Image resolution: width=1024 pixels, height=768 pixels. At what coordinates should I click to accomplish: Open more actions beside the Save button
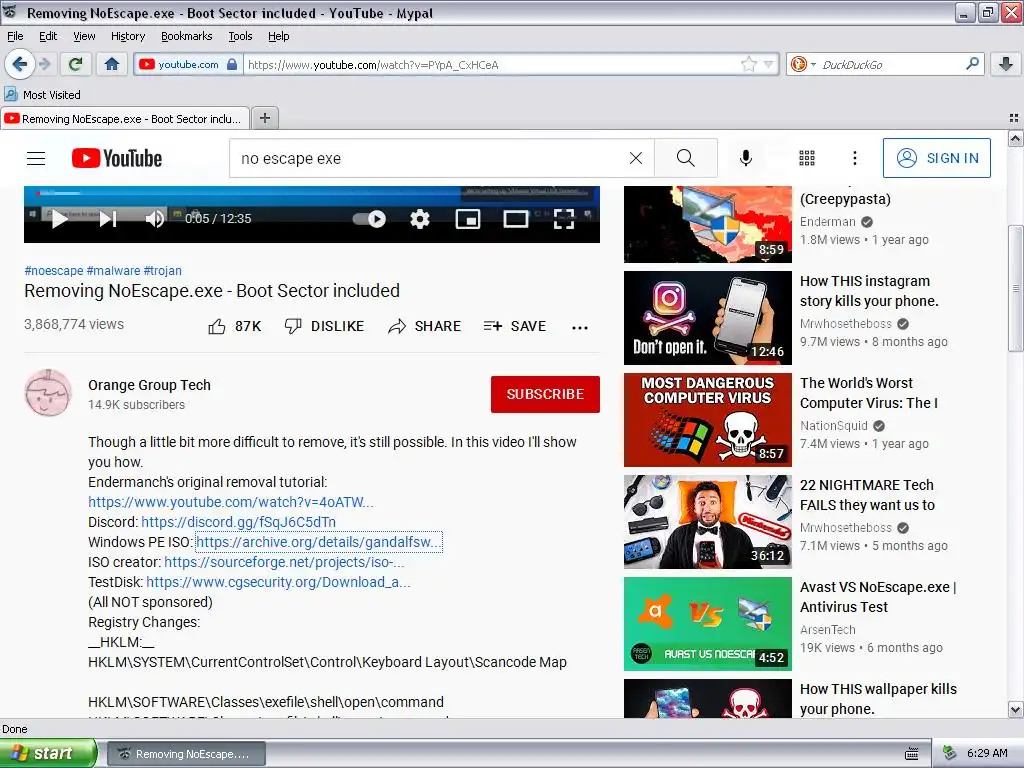579,327
